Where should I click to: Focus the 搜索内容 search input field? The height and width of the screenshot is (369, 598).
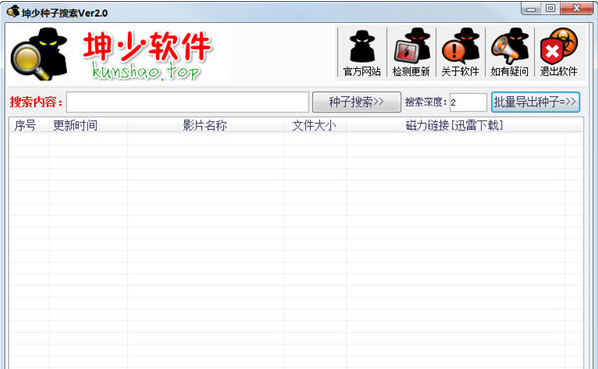(x=187, y=102)
